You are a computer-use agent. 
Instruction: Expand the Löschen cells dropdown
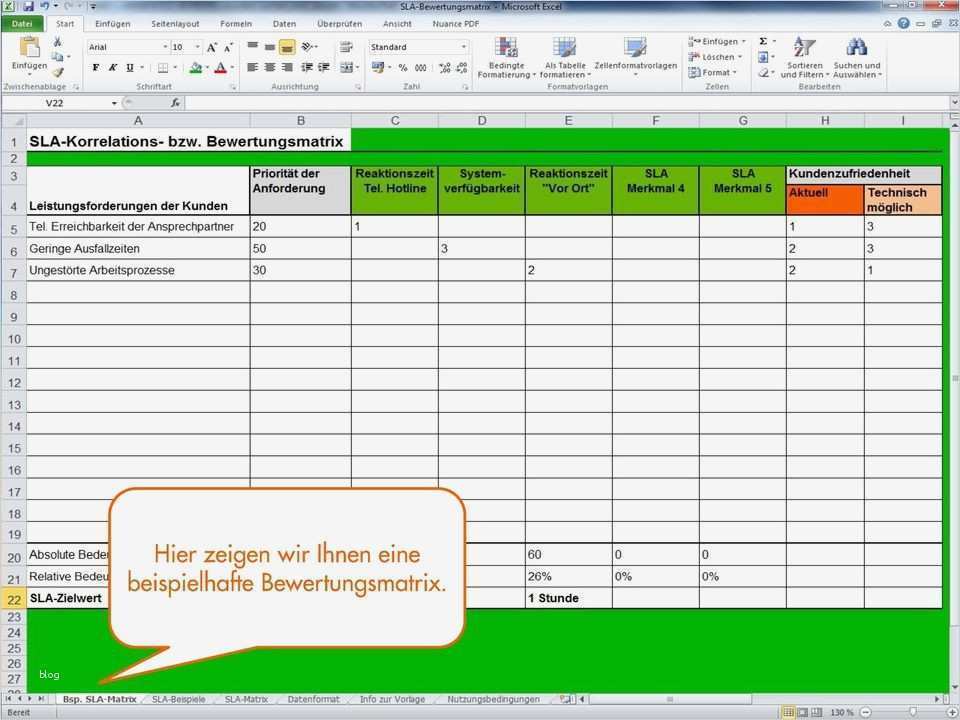740,57
